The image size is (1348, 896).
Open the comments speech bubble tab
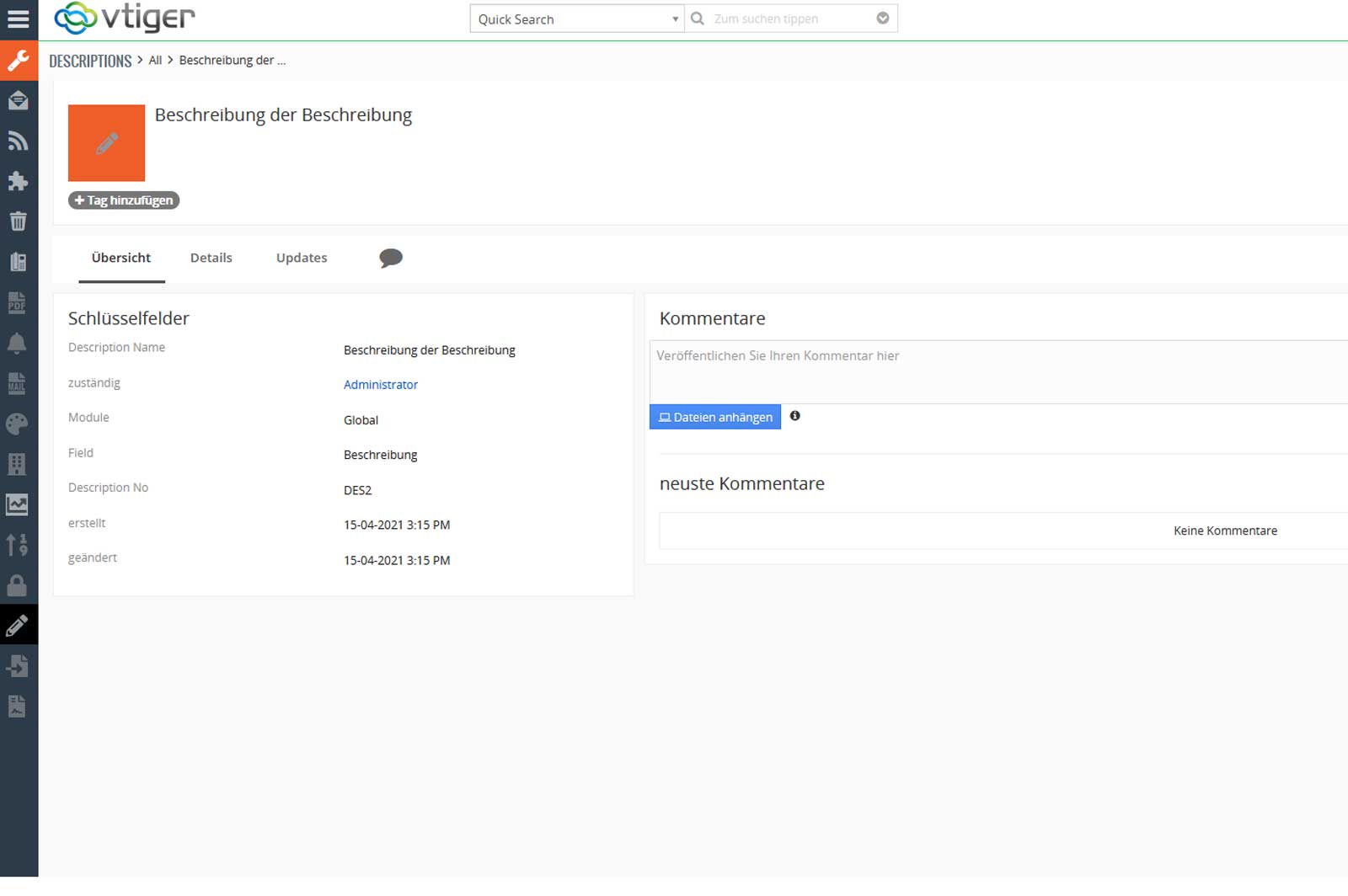pos(390,258)
